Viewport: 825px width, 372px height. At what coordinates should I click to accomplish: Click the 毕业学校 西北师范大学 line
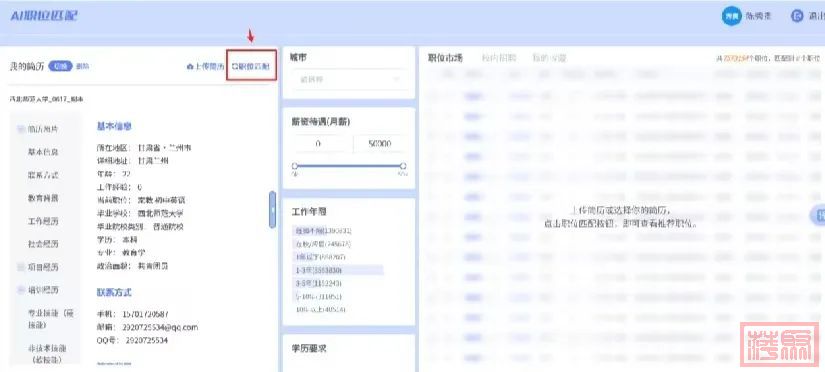pos(140,214)
